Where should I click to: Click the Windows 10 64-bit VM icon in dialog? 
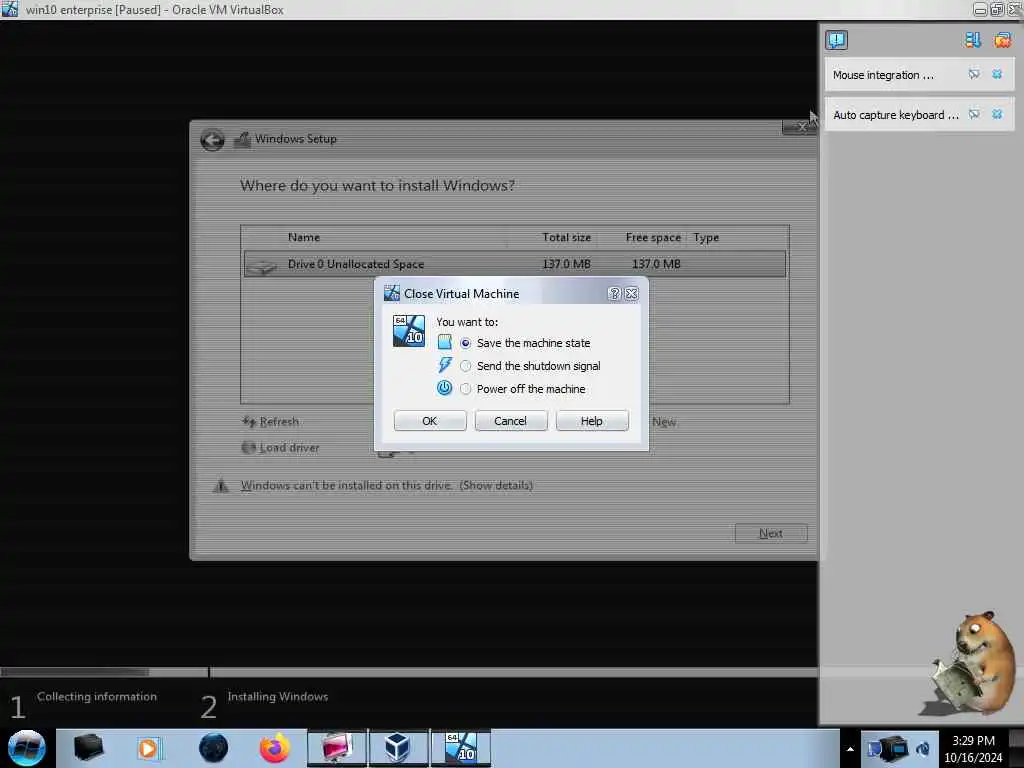click(409, 331)
